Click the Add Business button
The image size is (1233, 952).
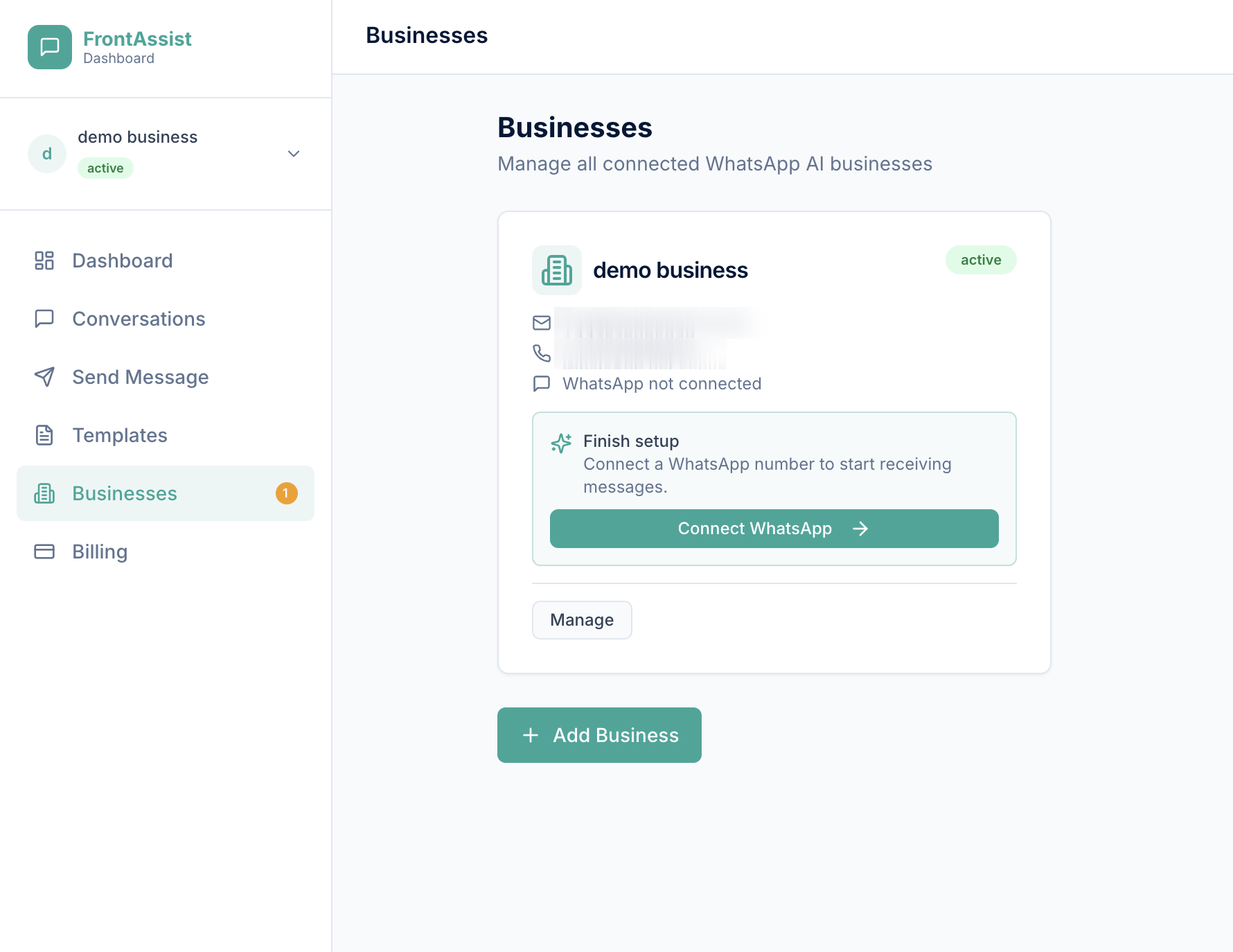click(599, 735)
